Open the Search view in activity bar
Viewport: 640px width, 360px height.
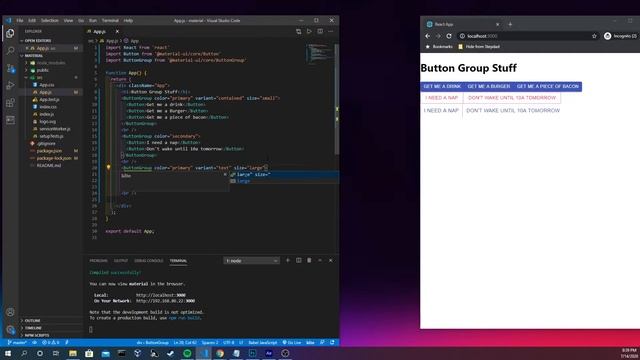tap(10, 51)
